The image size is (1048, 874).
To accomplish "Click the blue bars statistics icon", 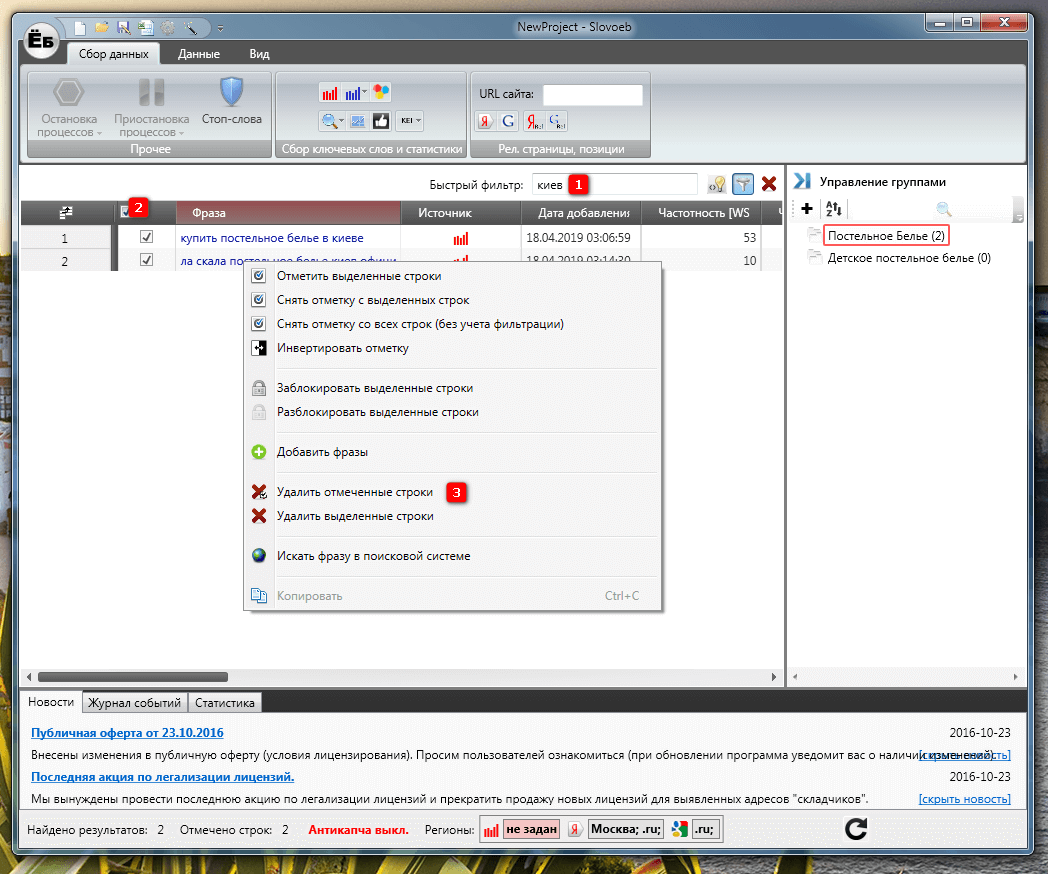I will click(x=352, y=93).
